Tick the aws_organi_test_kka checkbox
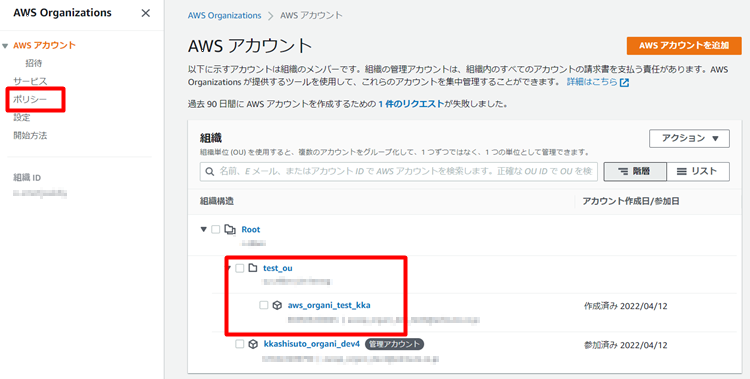Image resolution: width=750 pixels, height=379 pixels. tap(264, 305)
